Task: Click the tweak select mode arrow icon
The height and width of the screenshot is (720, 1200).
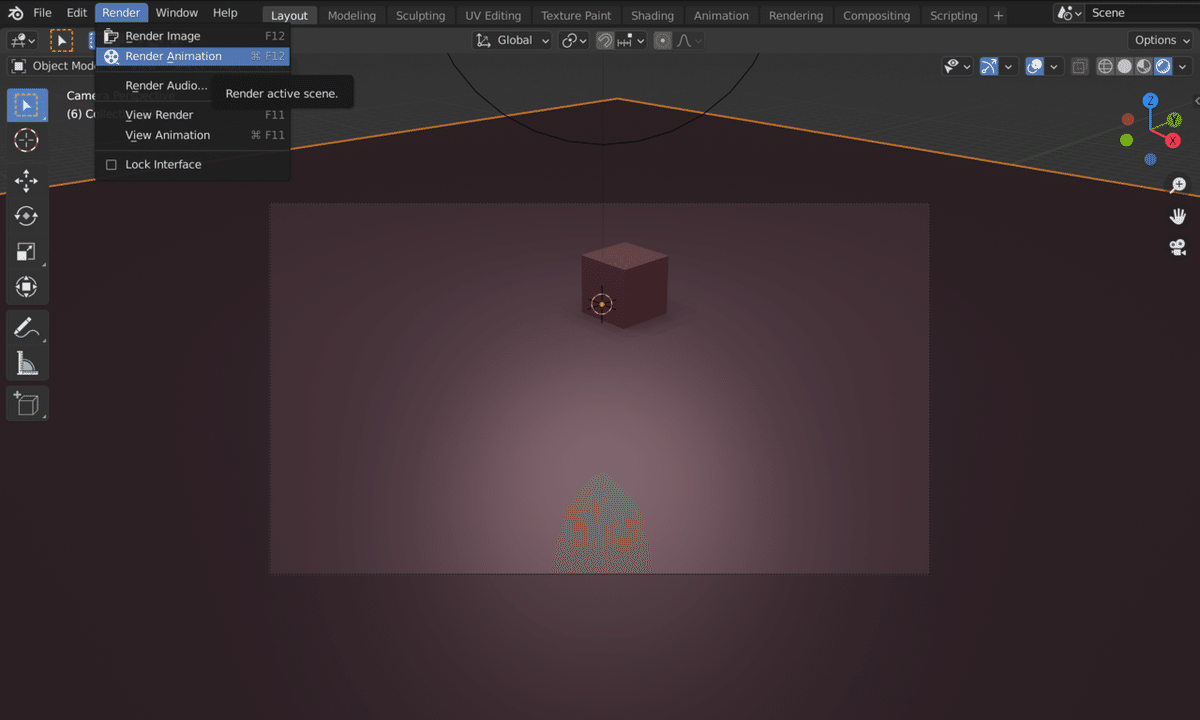Action: 62,40
